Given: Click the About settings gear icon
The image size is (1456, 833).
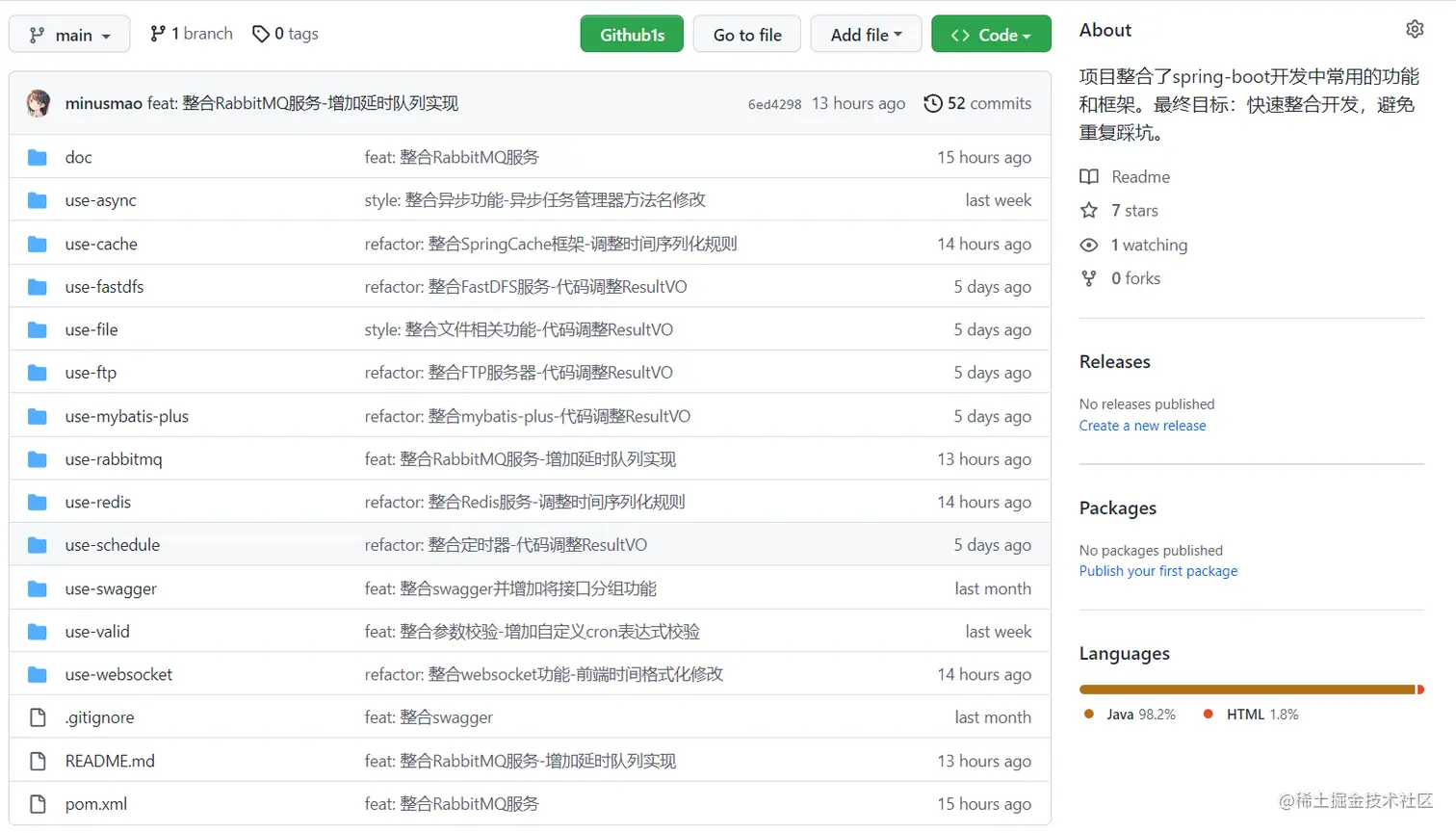Looking at the screenshot, I should pyautogui.click(x=1414, y=29).
